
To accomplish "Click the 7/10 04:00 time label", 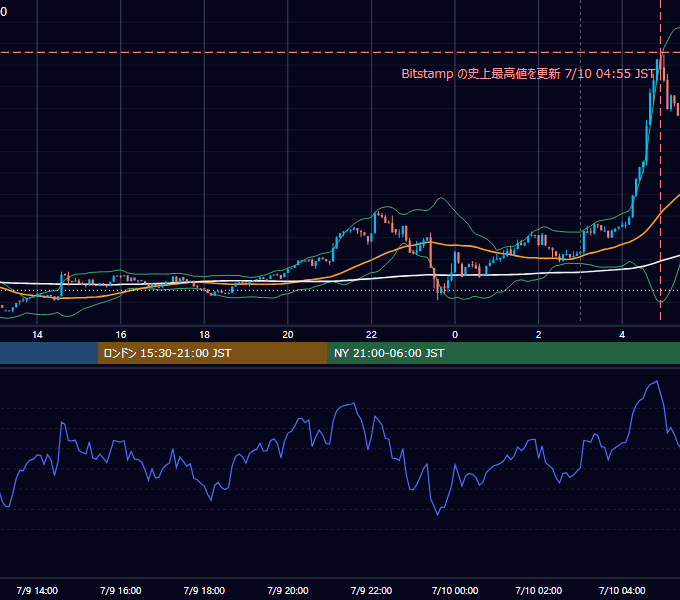I will click(x=622, y=590).
